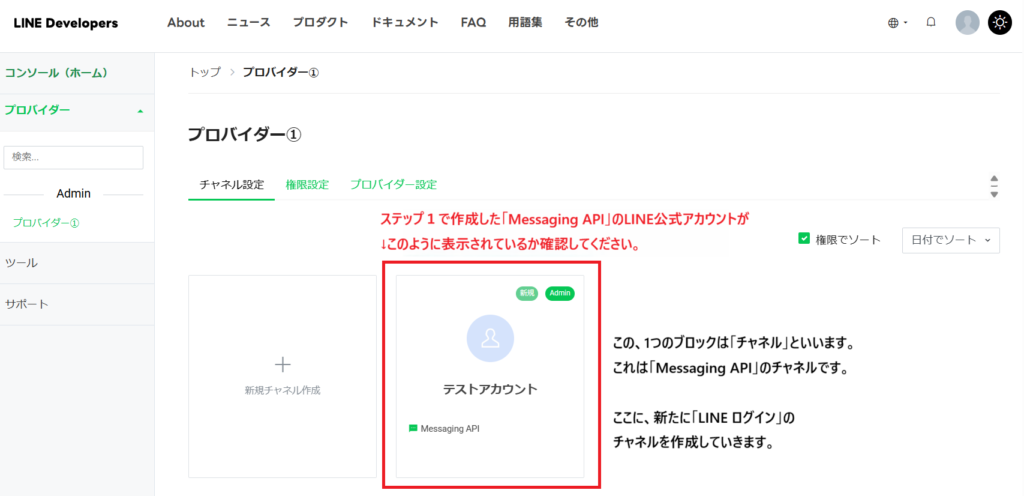Click the green Messaging API icon
Viewport: 1024px width, 496px height.
[x=413, y=428]
